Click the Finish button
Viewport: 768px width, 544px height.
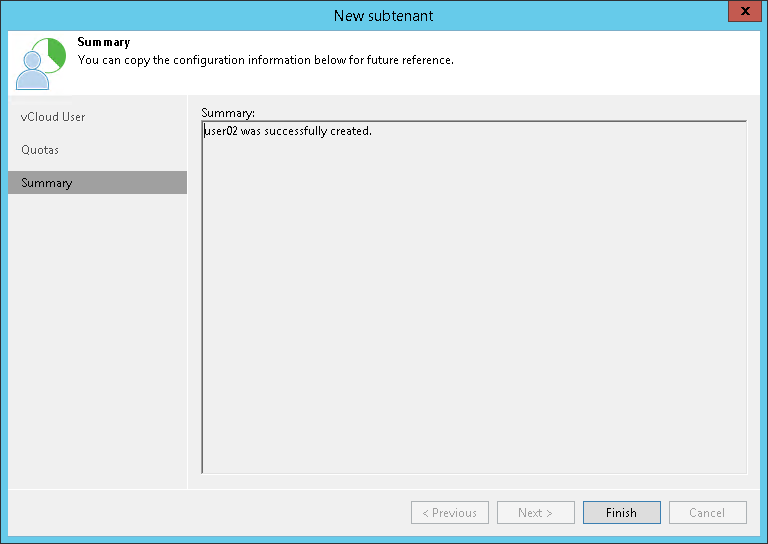[x=622, y=512]
